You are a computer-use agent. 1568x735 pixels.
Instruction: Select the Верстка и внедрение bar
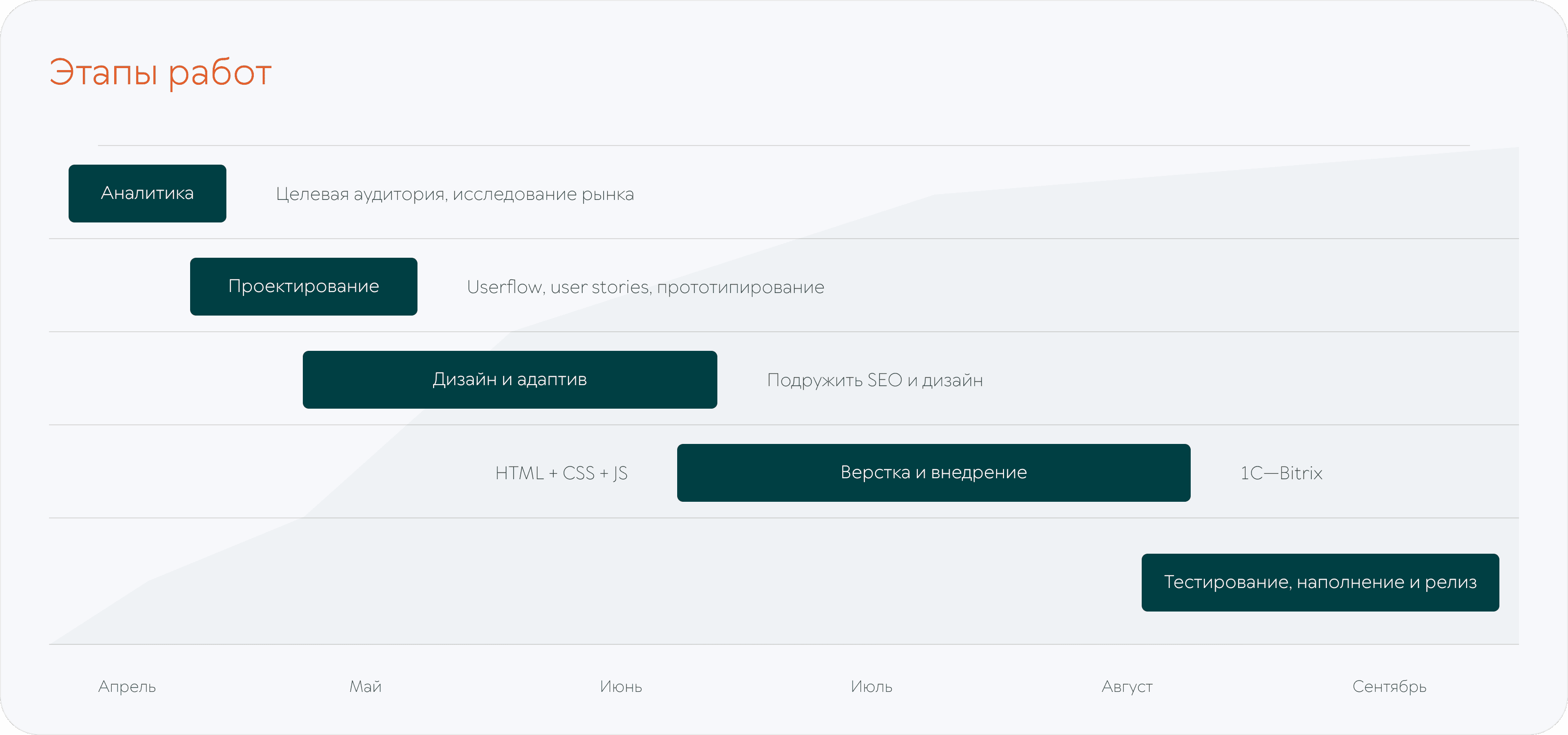[x=933, y=473]
